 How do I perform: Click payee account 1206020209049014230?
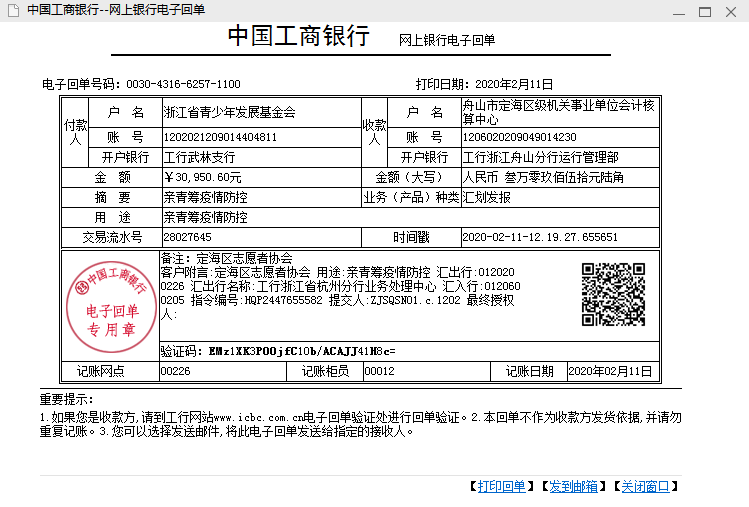tap(519, 137)
